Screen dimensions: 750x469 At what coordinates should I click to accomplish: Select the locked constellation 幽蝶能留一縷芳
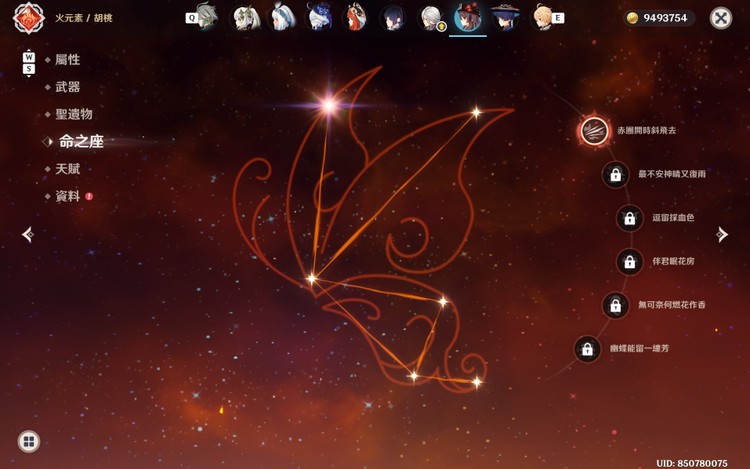click(587, 349)
